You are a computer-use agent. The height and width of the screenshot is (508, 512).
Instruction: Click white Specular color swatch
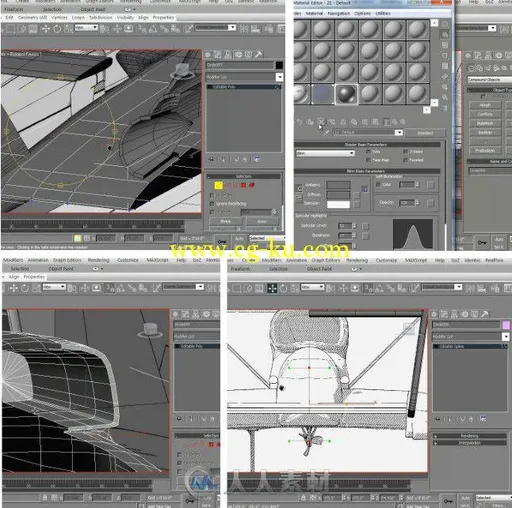point(338,204)
